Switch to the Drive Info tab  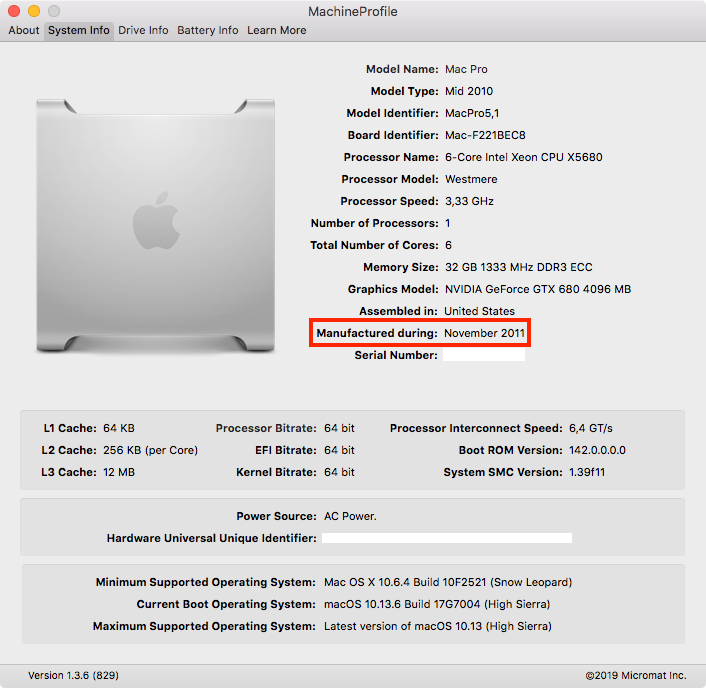(x=143, y=30)
